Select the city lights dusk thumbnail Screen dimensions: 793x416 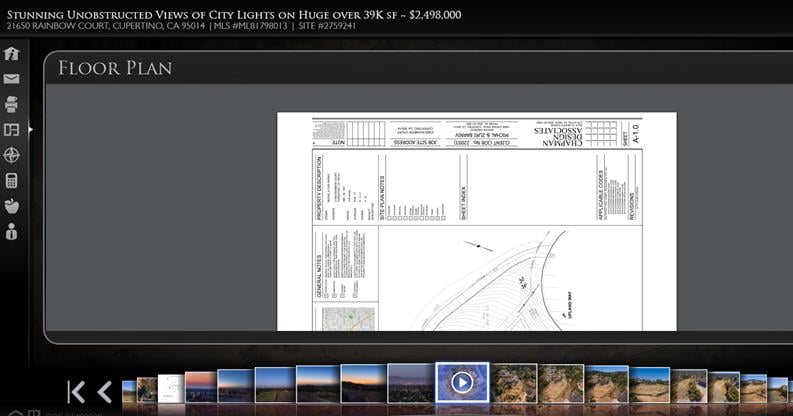[x=411, y=383]
